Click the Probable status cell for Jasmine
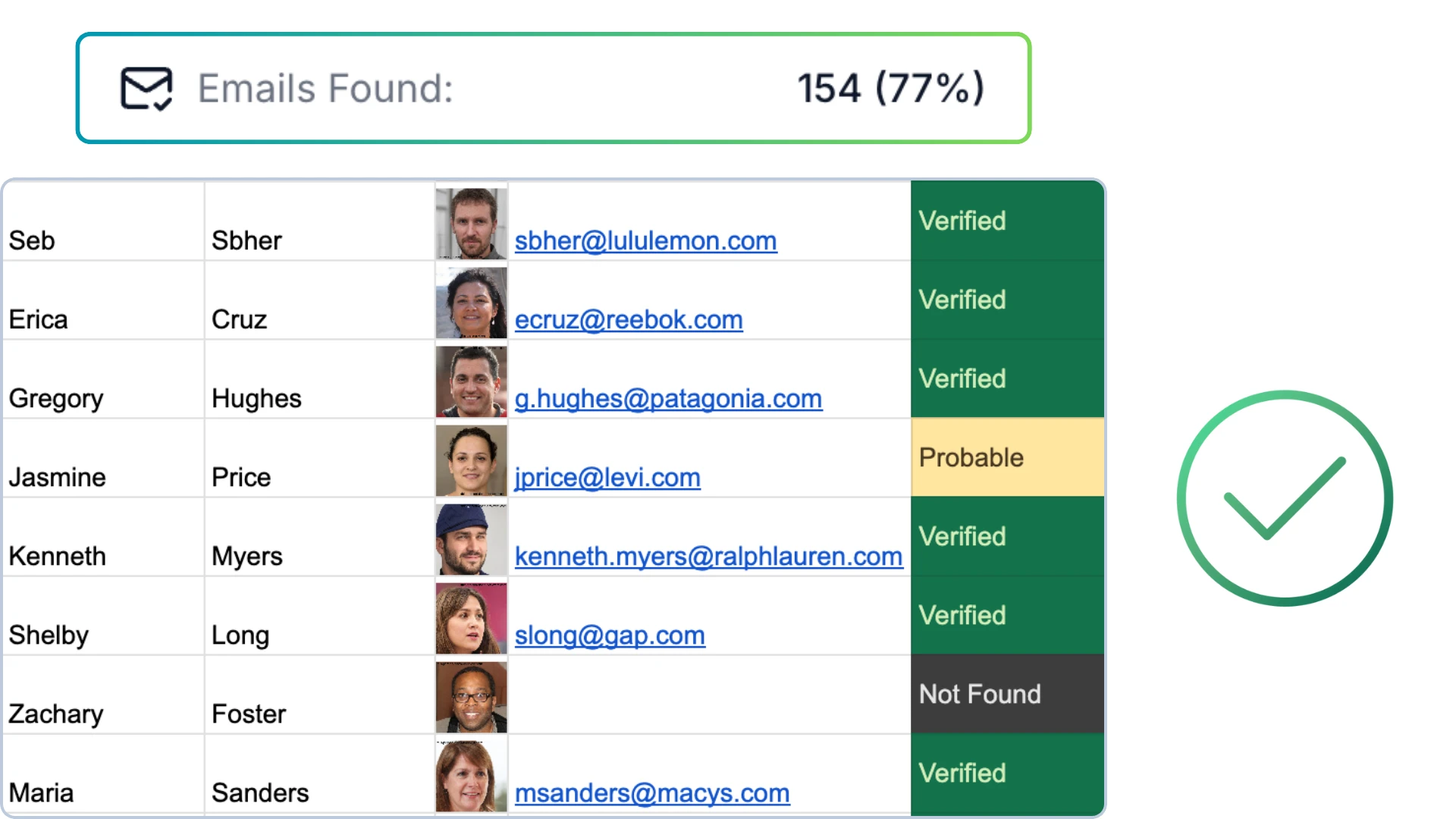 click(x=1007, y=457)
